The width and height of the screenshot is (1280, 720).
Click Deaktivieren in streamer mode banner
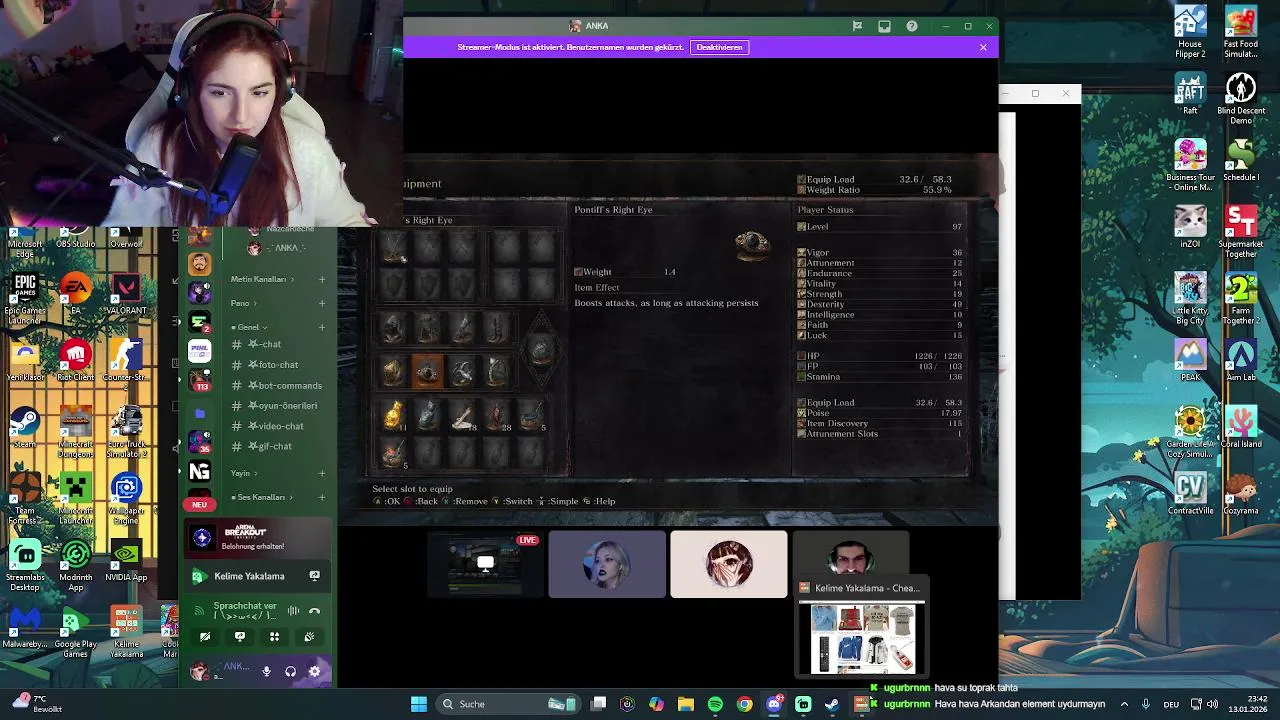719,47
